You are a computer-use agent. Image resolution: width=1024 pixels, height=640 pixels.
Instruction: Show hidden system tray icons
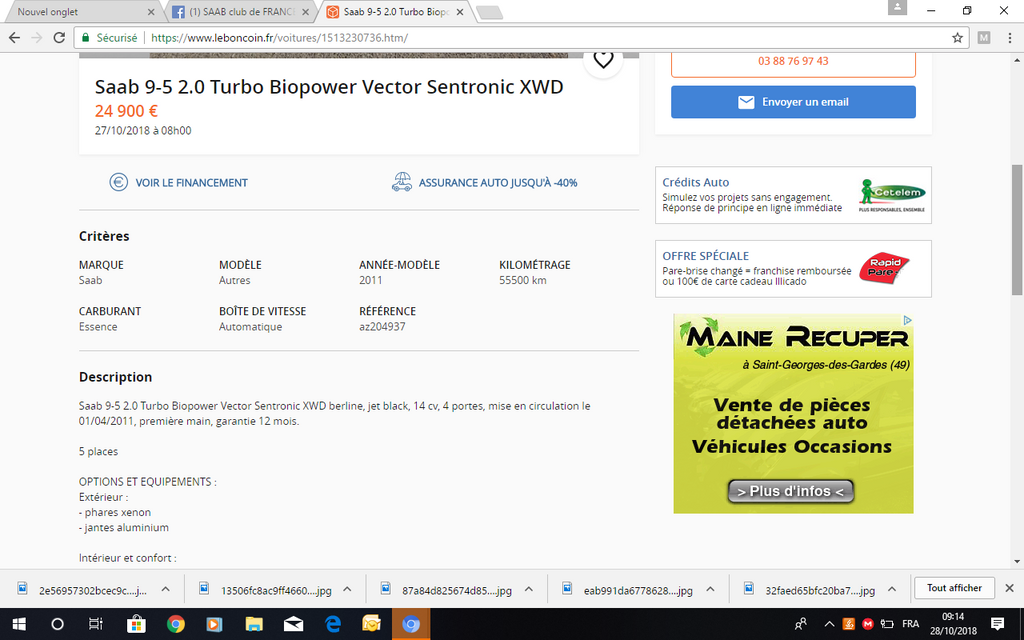(829, 624)
